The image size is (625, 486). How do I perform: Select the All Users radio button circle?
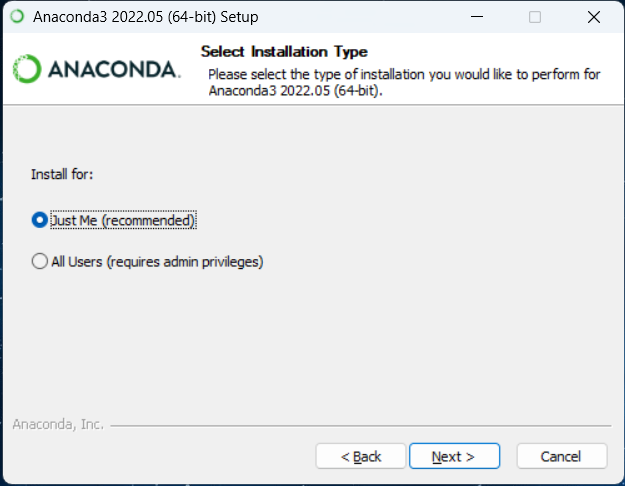pyautogui.click(x=40, y=262)
